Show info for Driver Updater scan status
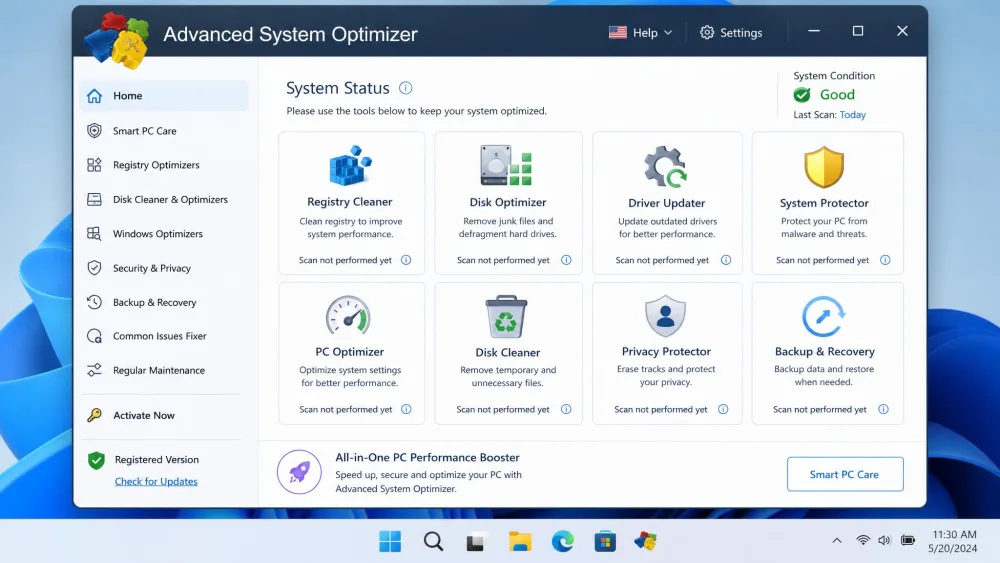 tap(726, 260)
